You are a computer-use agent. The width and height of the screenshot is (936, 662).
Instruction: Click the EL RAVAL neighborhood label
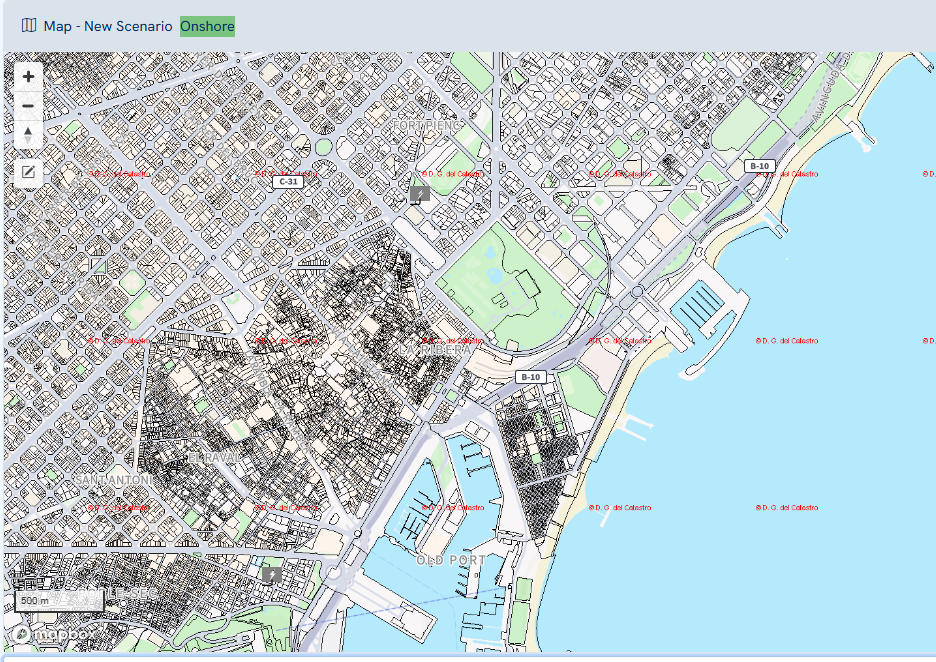coord(213,457)
